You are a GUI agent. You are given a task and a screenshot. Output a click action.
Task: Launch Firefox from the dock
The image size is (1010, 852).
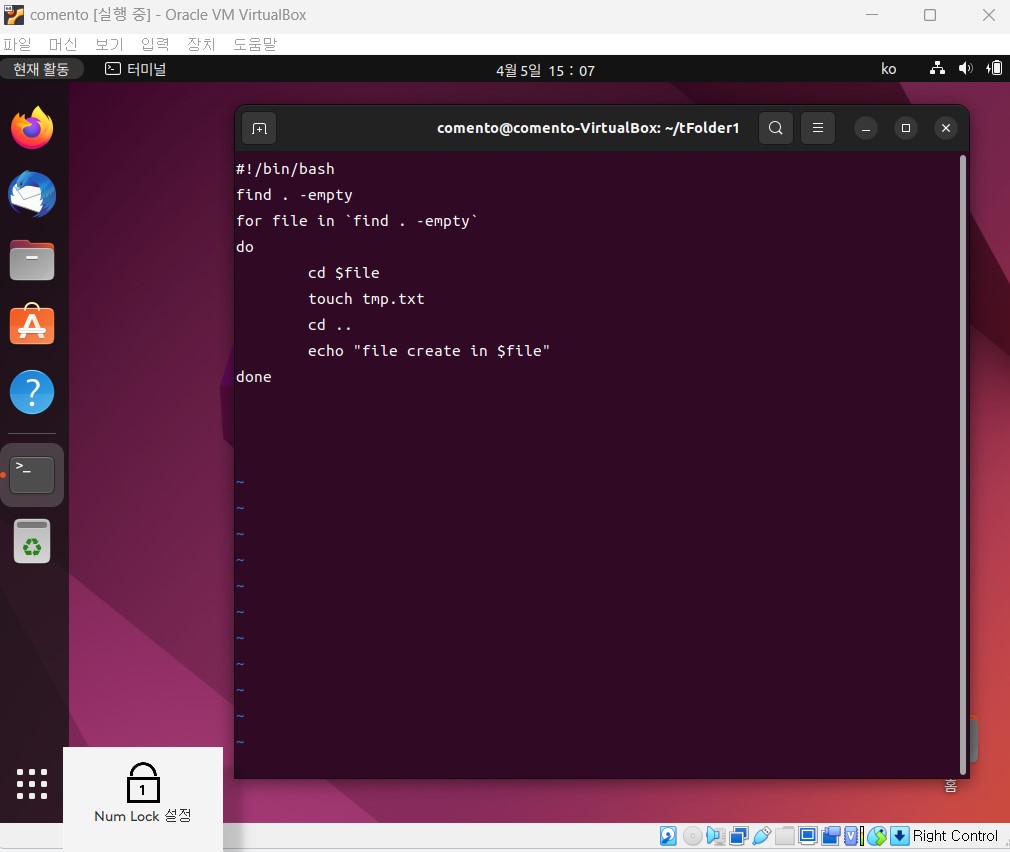tap(32, 128)
